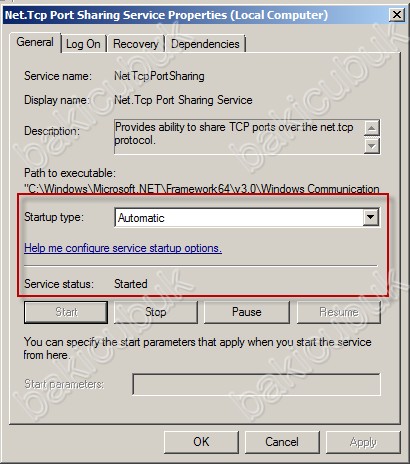The image size is (410, 464).
Task: Click the description scroll down arrow
Action: (372, 146)
